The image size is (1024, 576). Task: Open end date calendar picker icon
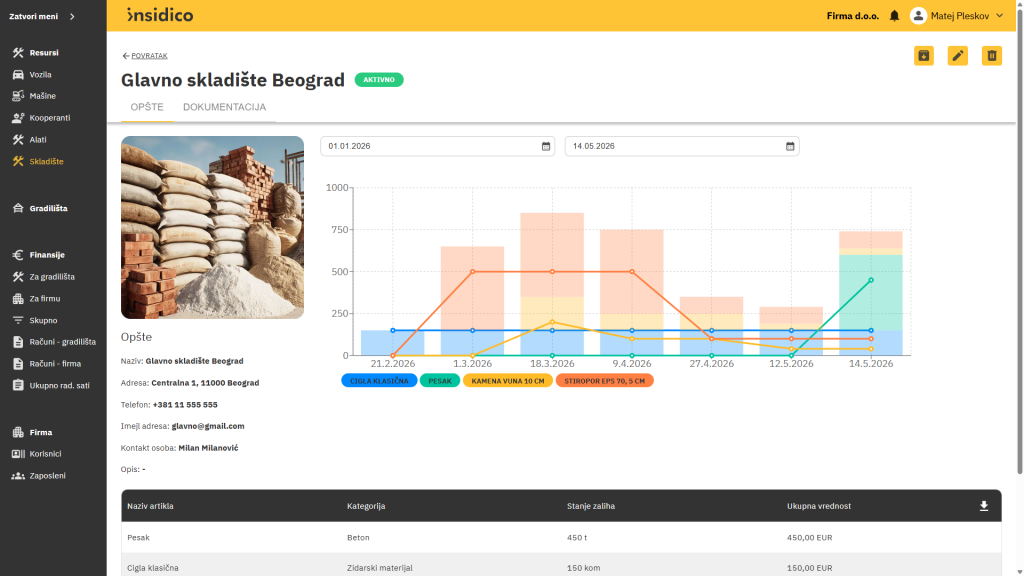[790, 146]
